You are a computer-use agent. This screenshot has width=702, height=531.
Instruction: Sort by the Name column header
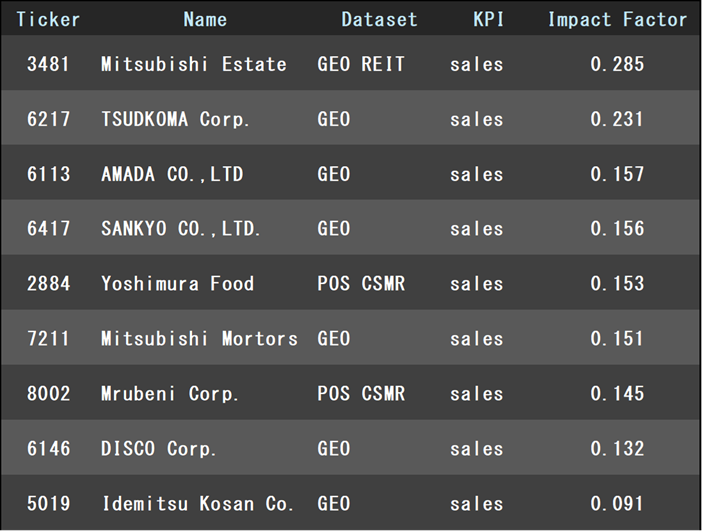[205, 19]
